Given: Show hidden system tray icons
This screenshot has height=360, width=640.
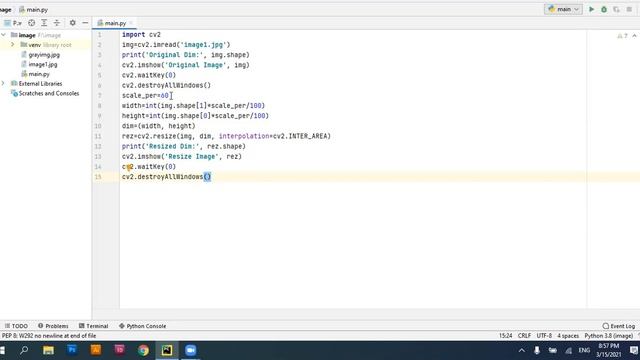Looking at the screenshot, I should [x=522, y=350].
